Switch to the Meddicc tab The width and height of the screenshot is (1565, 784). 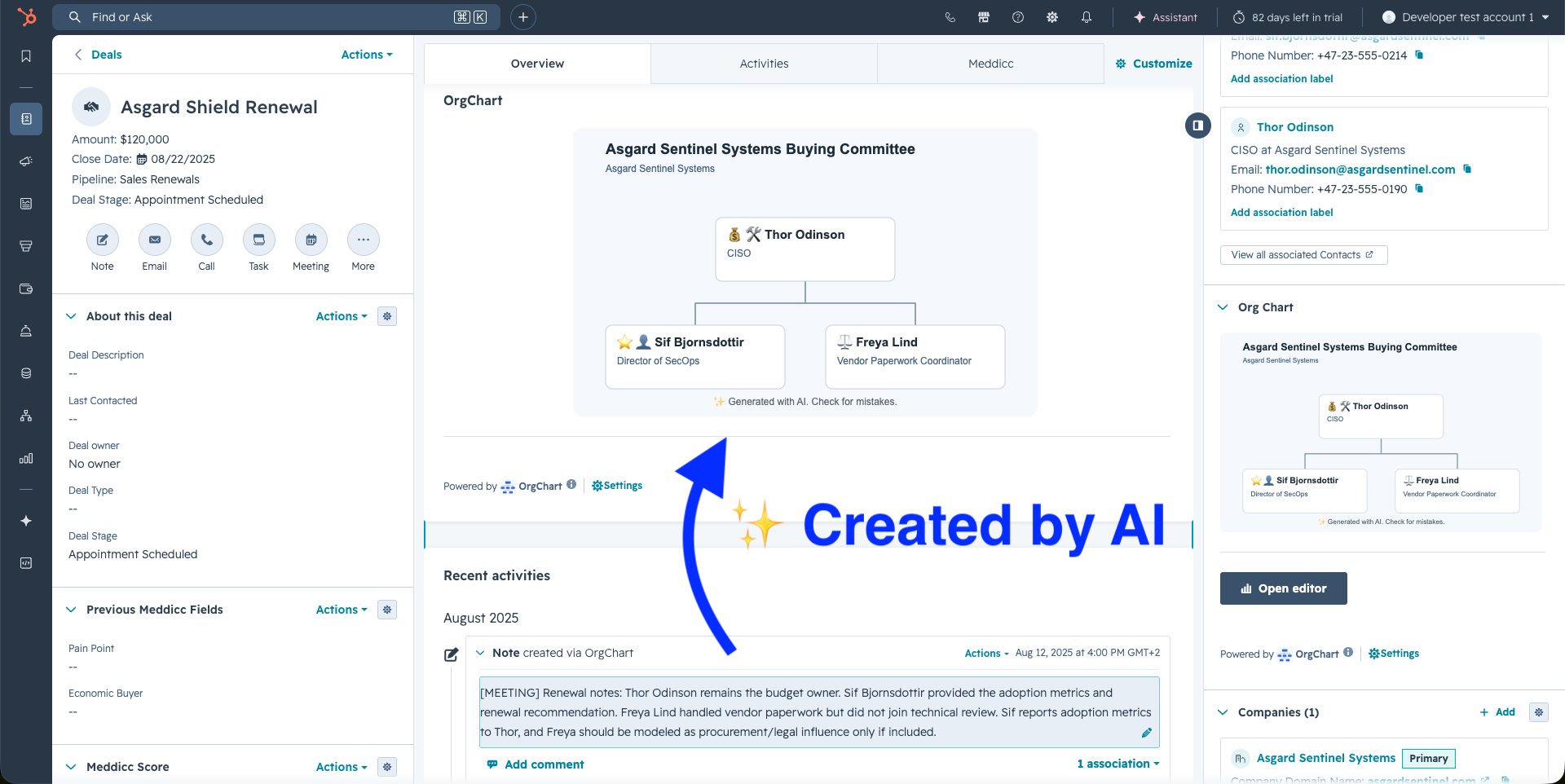(x=990, y=64)
